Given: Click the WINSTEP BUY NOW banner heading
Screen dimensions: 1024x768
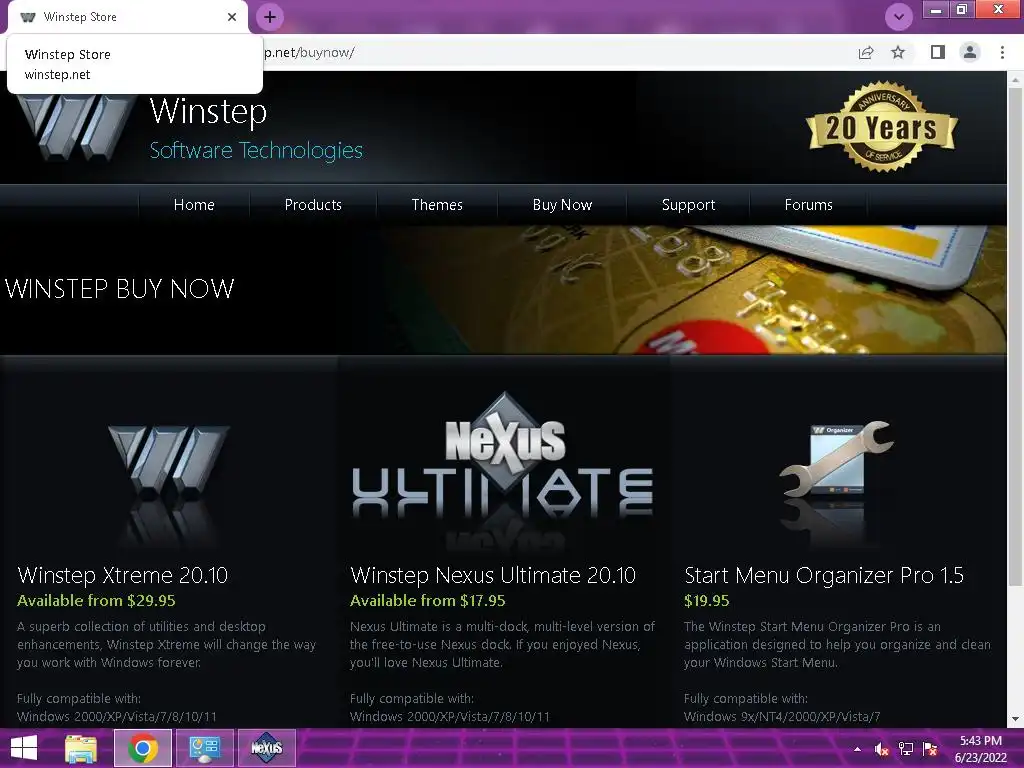Looking at the screenshot, I should pyautogui.click(x=120, y=289).
